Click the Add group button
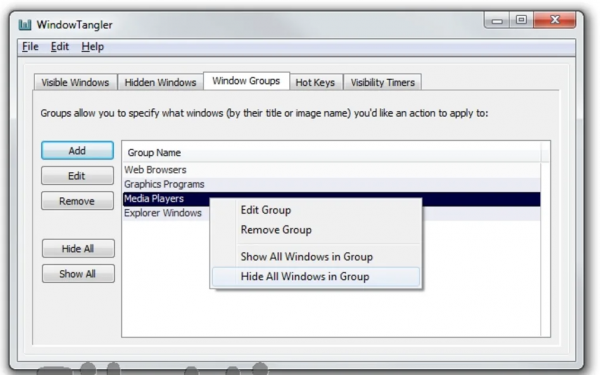The height and width of the screenshot is (375, 600). [77, 150]
